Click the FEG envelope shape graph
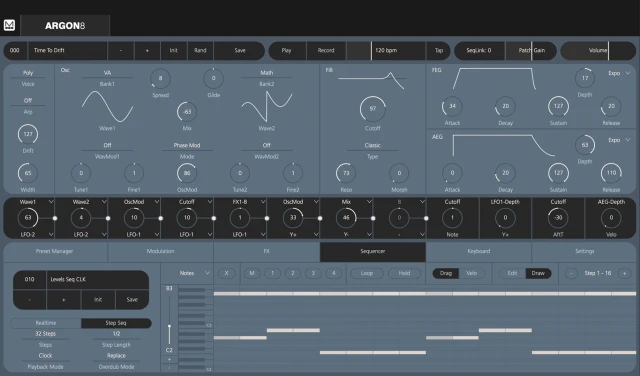 (494, 78)
